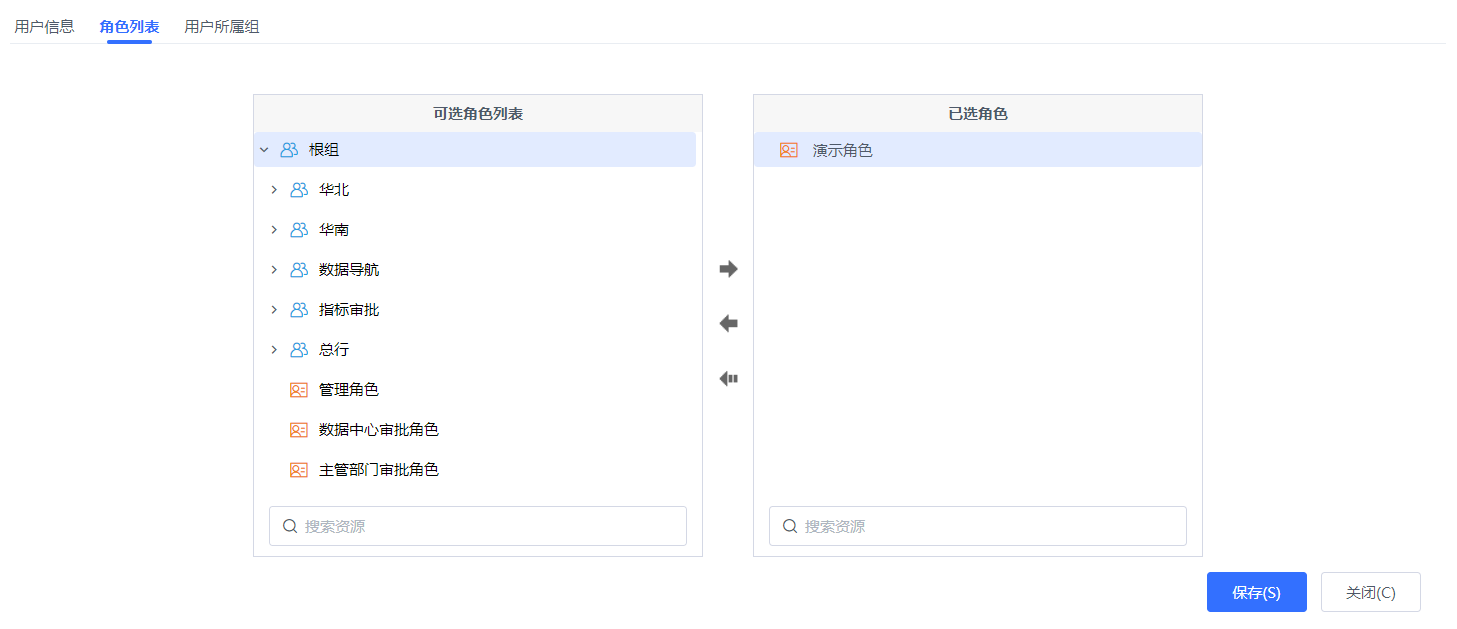Select the 华北 tree item
The image size is (1457, 629).
pos(334,190)
